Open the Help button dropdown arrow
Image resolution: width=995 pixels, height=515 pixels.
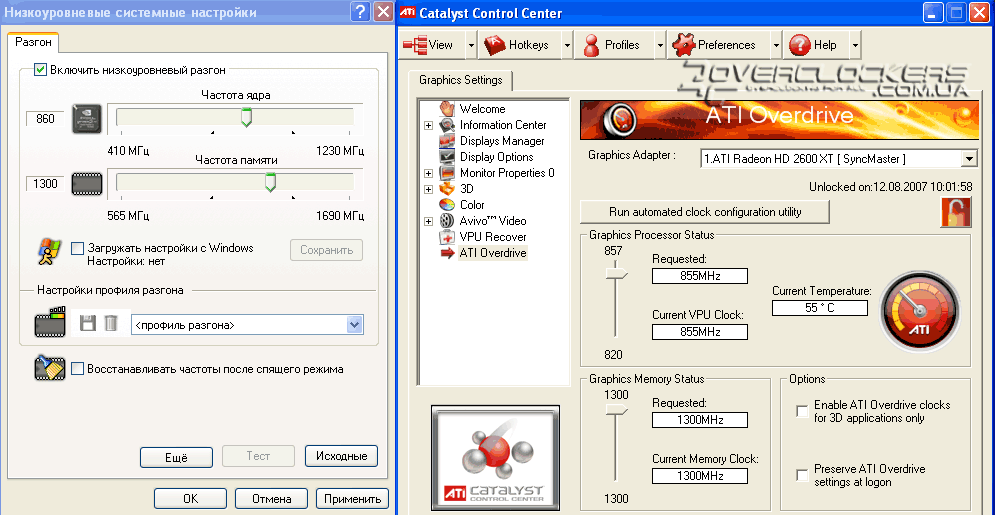(855, 45)
